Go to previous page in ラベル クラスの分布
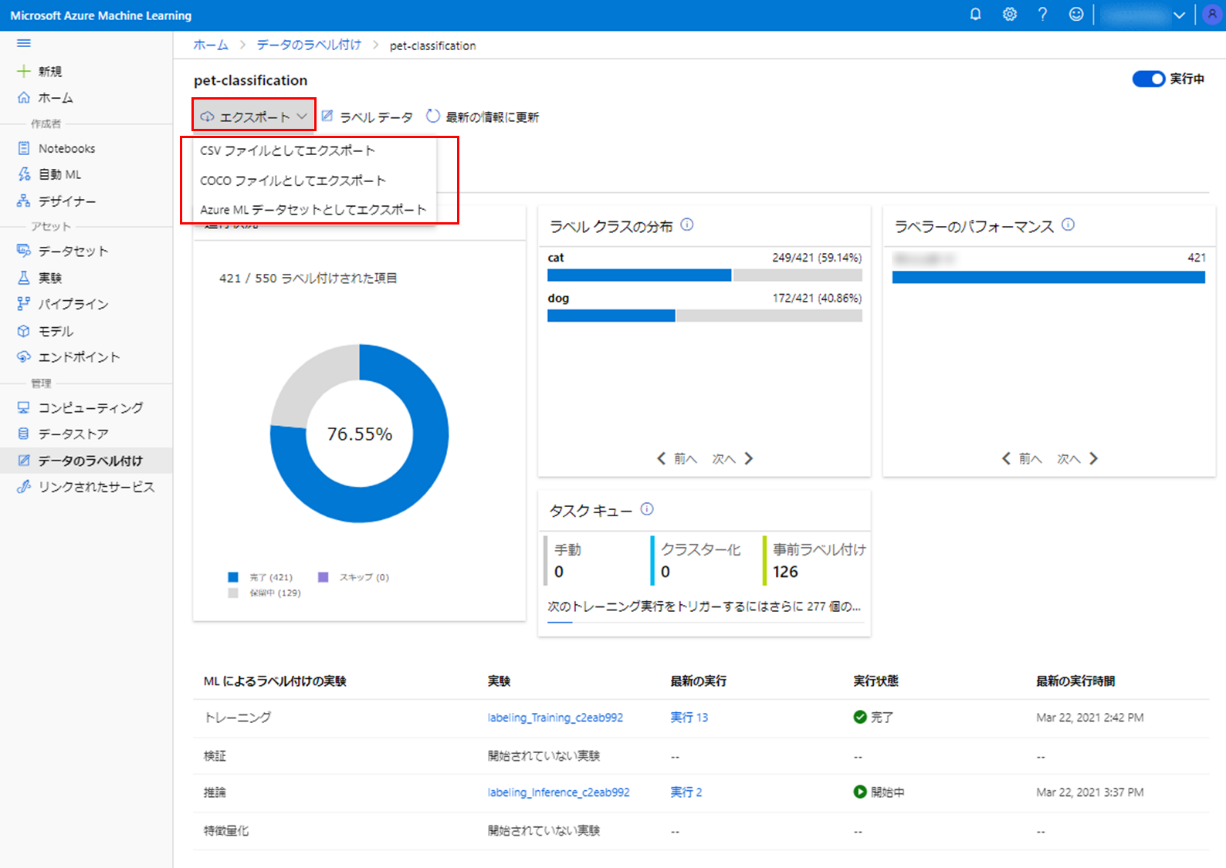Image resolution: width=1226 pixels, height=868 pixels. 677,459
